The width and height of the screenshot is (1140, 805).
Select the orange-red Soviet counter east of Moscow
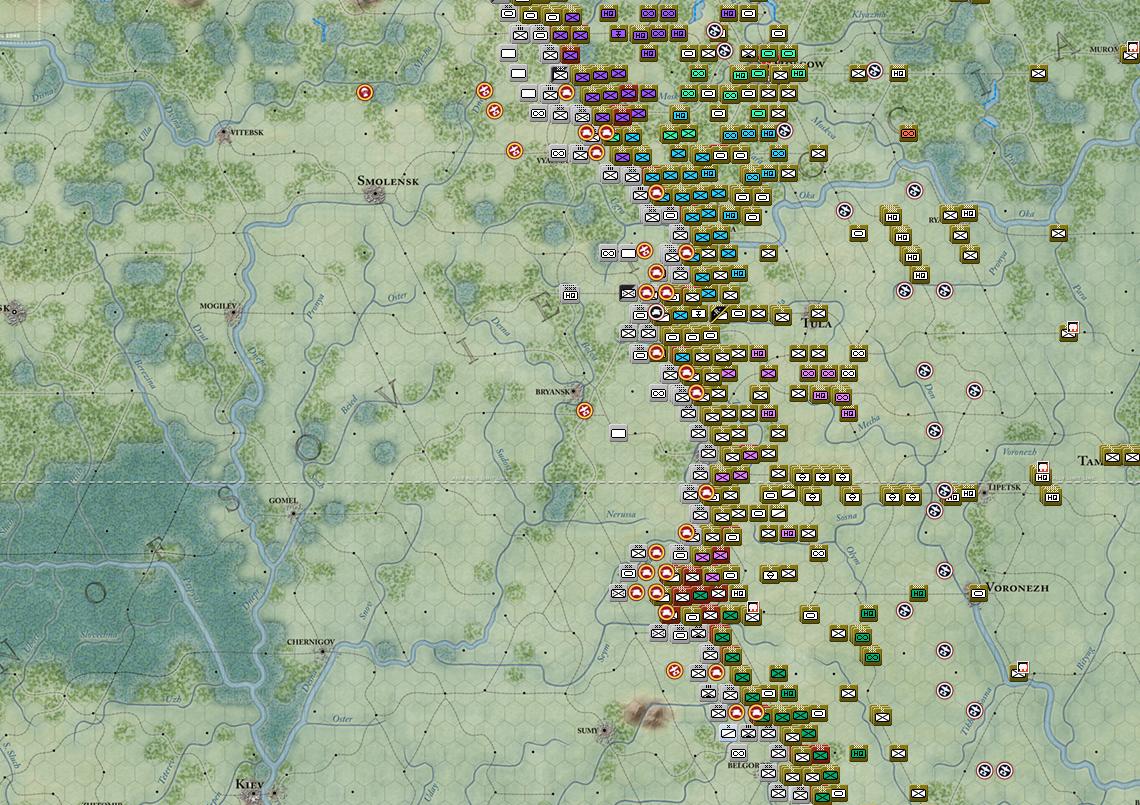click(x=908, y=134)
